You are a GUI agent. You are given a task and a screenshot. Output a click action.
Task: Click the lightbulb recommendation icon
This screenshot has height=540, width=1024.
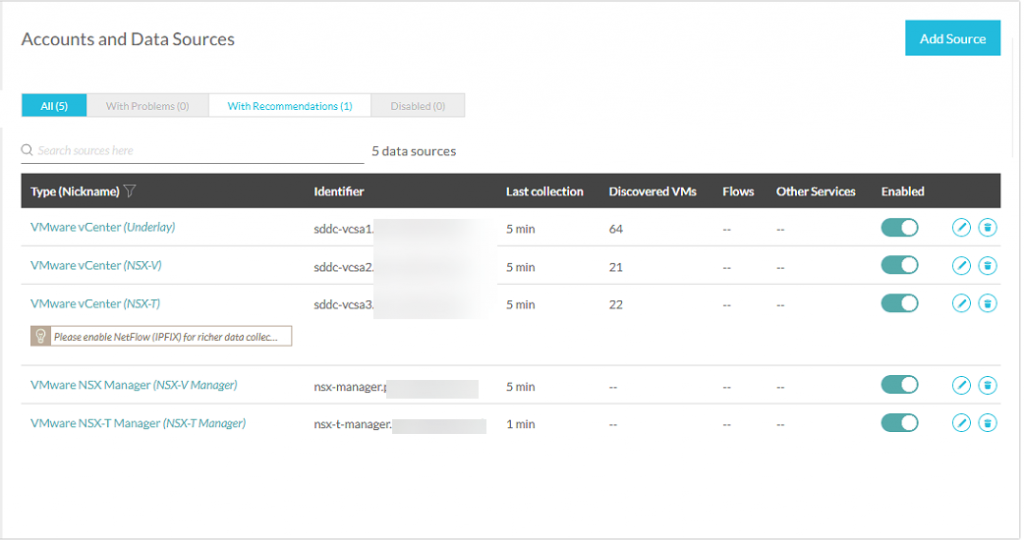pos(40,336)
